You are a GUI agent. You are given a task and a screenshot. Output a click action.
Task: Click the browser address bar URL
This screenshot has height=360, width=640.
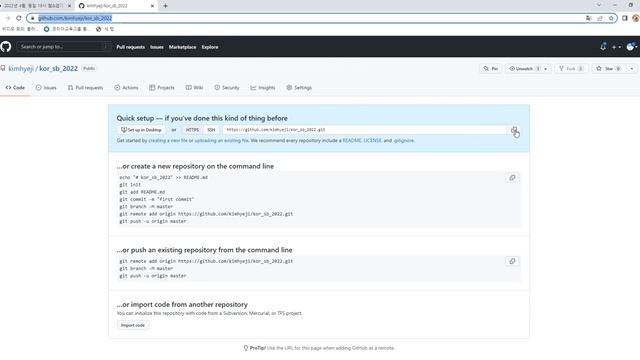click(x=75, y=18)
